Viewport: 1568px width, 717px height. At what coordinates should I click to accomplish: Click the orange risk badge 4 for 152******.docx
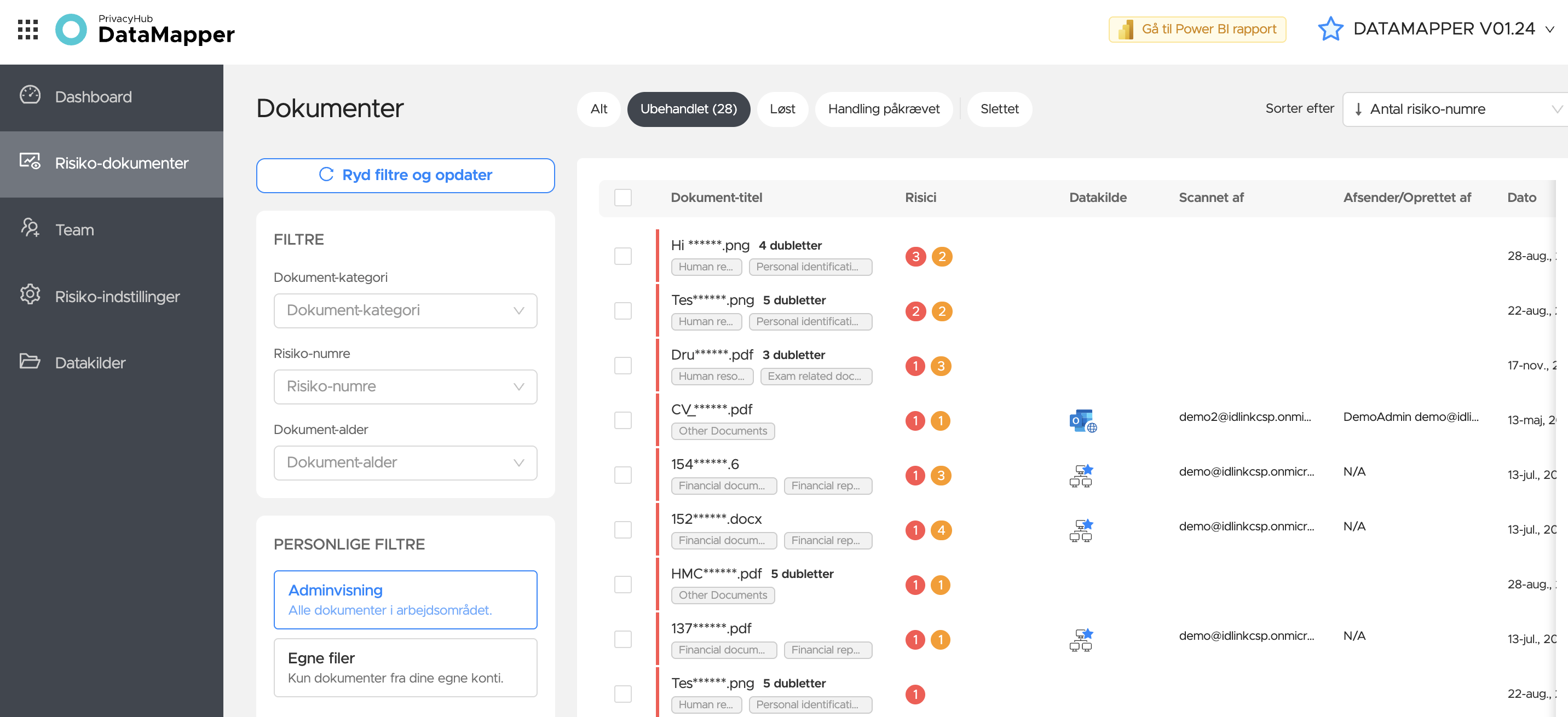[941, 531]
